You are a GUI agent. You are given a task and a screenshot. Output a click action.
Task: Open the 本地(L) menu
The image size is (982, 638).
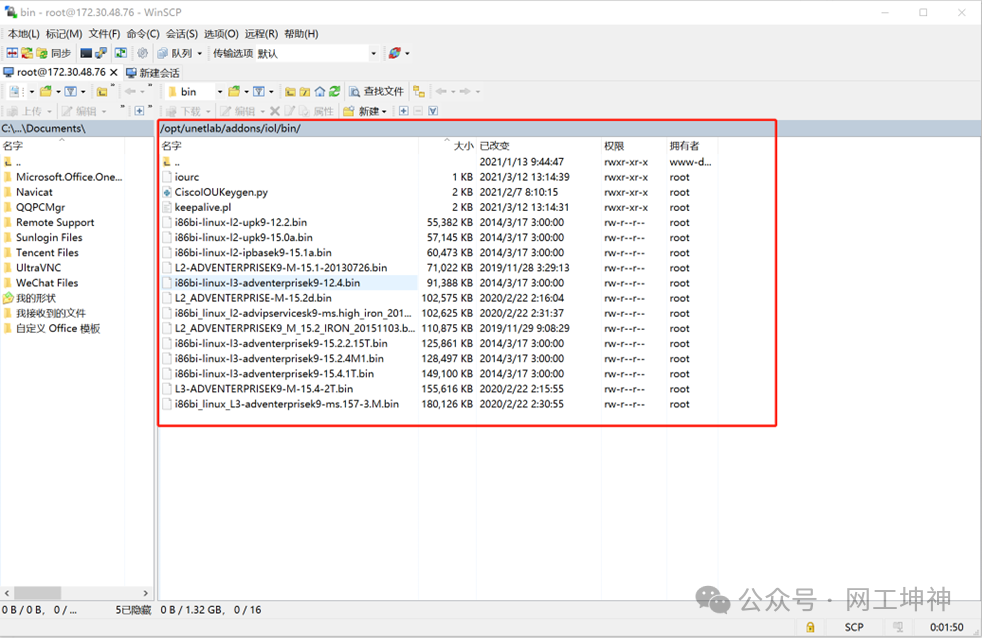click(23, 34)
